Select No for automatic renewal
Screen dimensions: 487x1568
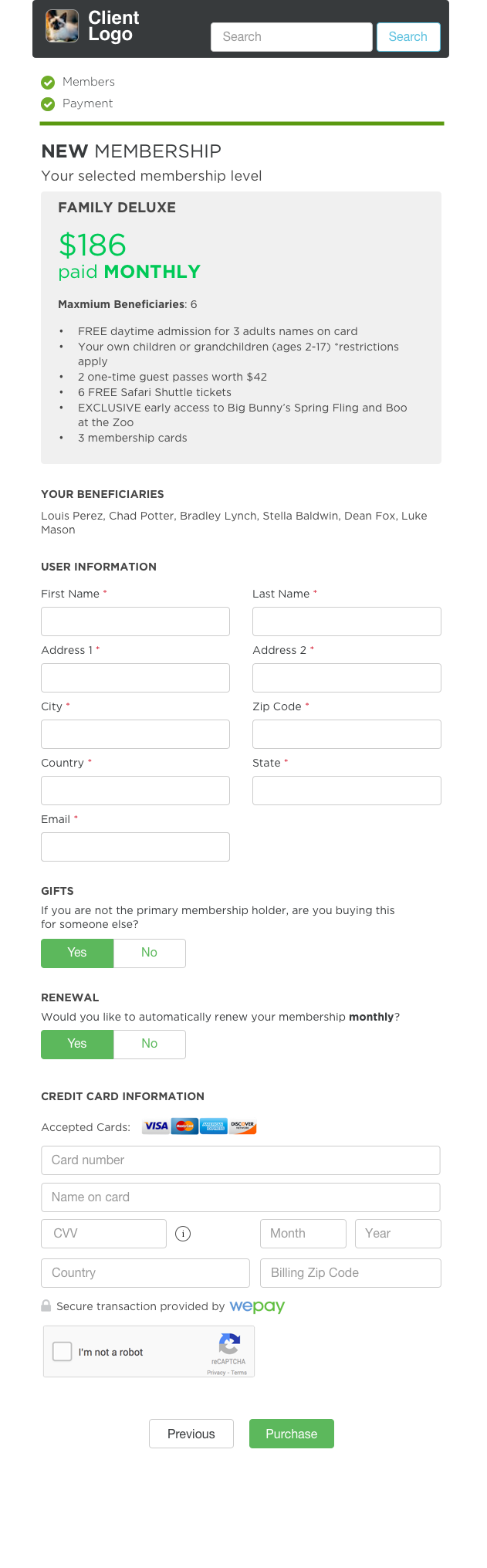tap(150, 1044)
